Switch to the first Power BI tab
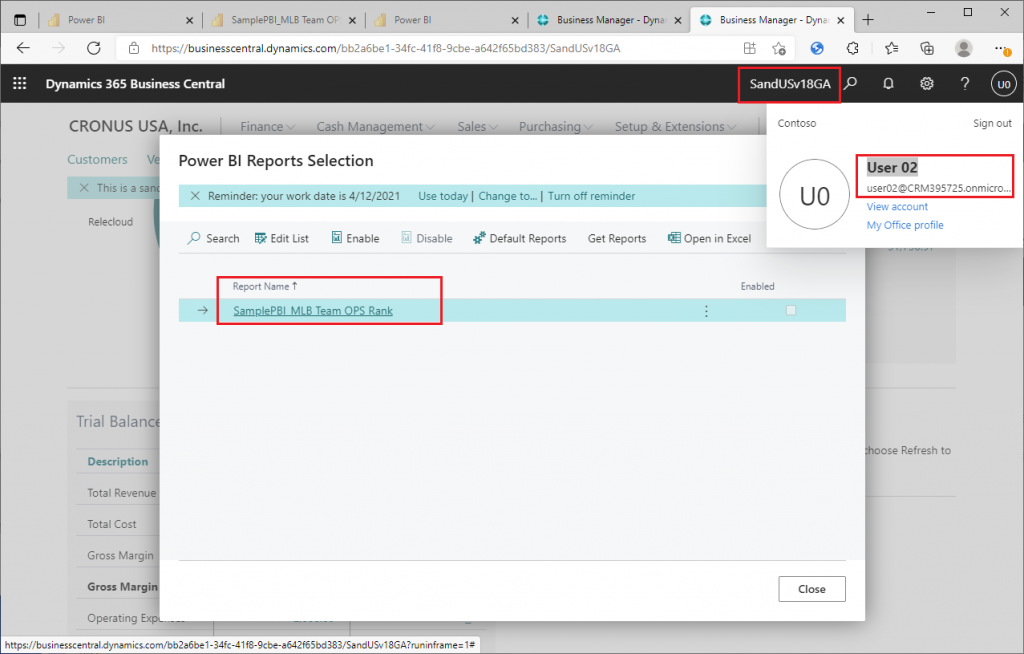This screenshot has height=654, width=1024. (121, 20)
